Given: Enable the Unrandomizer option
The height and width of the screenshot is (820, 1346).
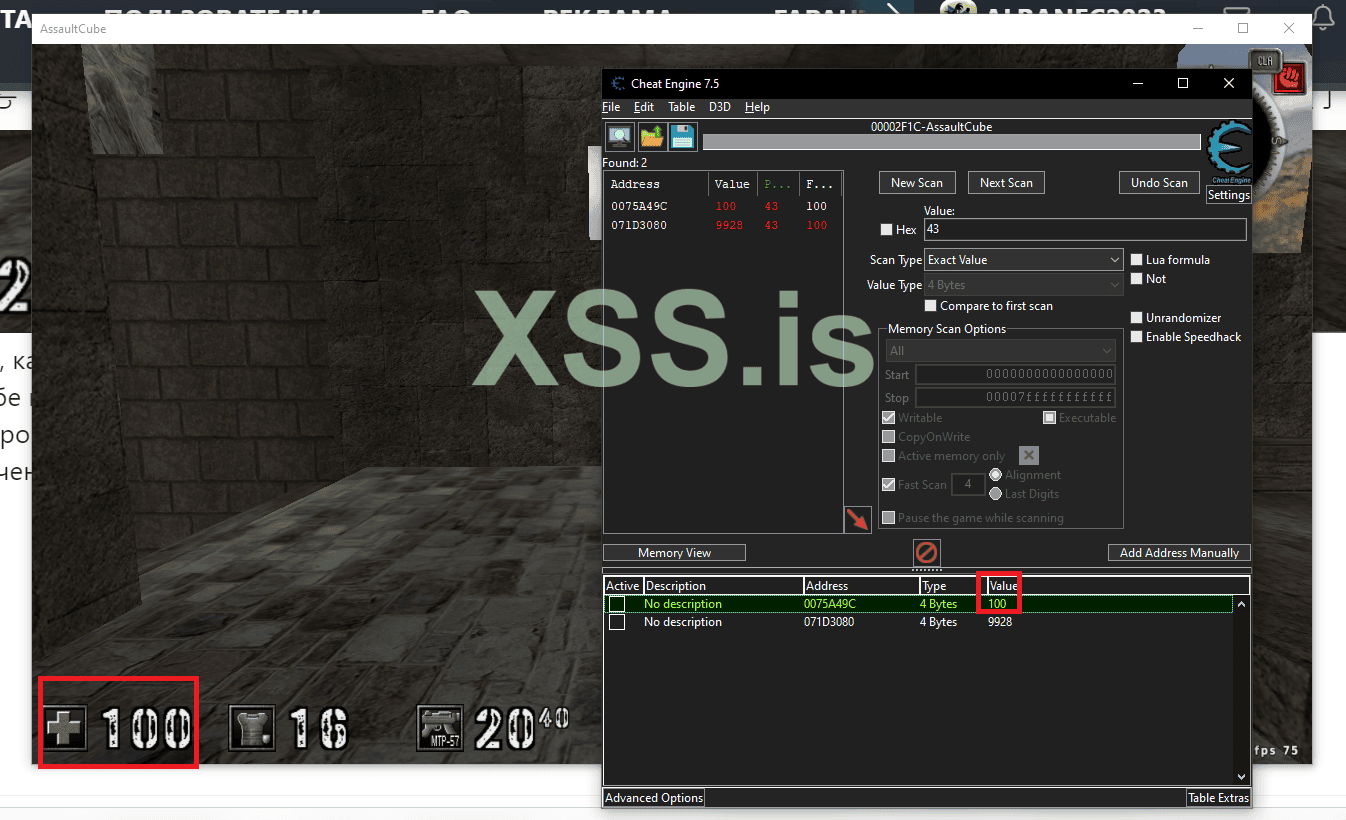Looking at the screenshot, I should 1136,318.
